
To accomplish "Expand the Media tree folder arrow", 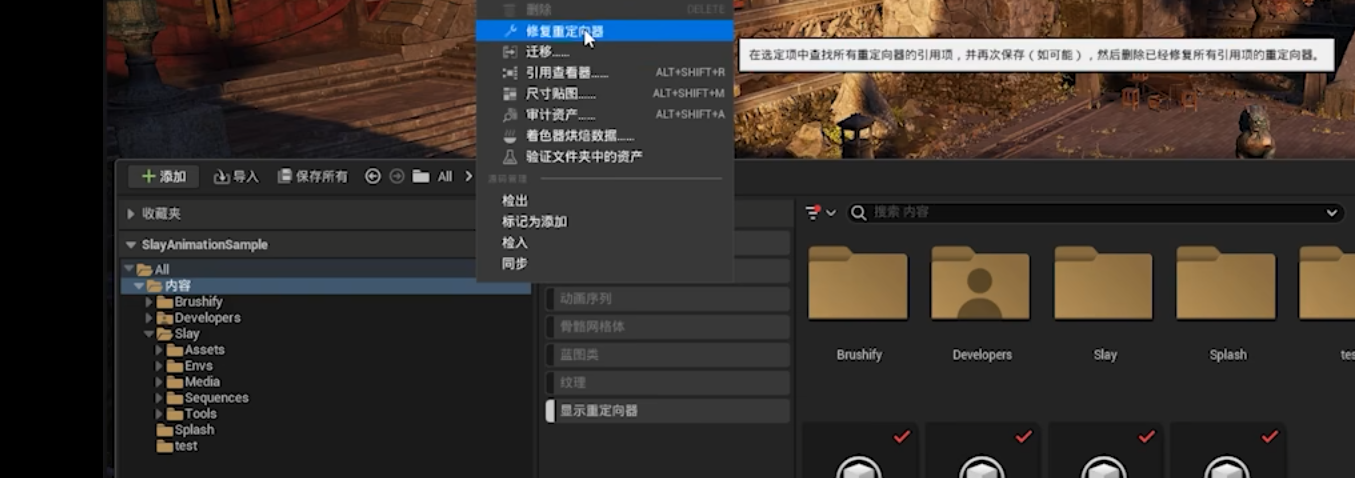I will 159,382.
